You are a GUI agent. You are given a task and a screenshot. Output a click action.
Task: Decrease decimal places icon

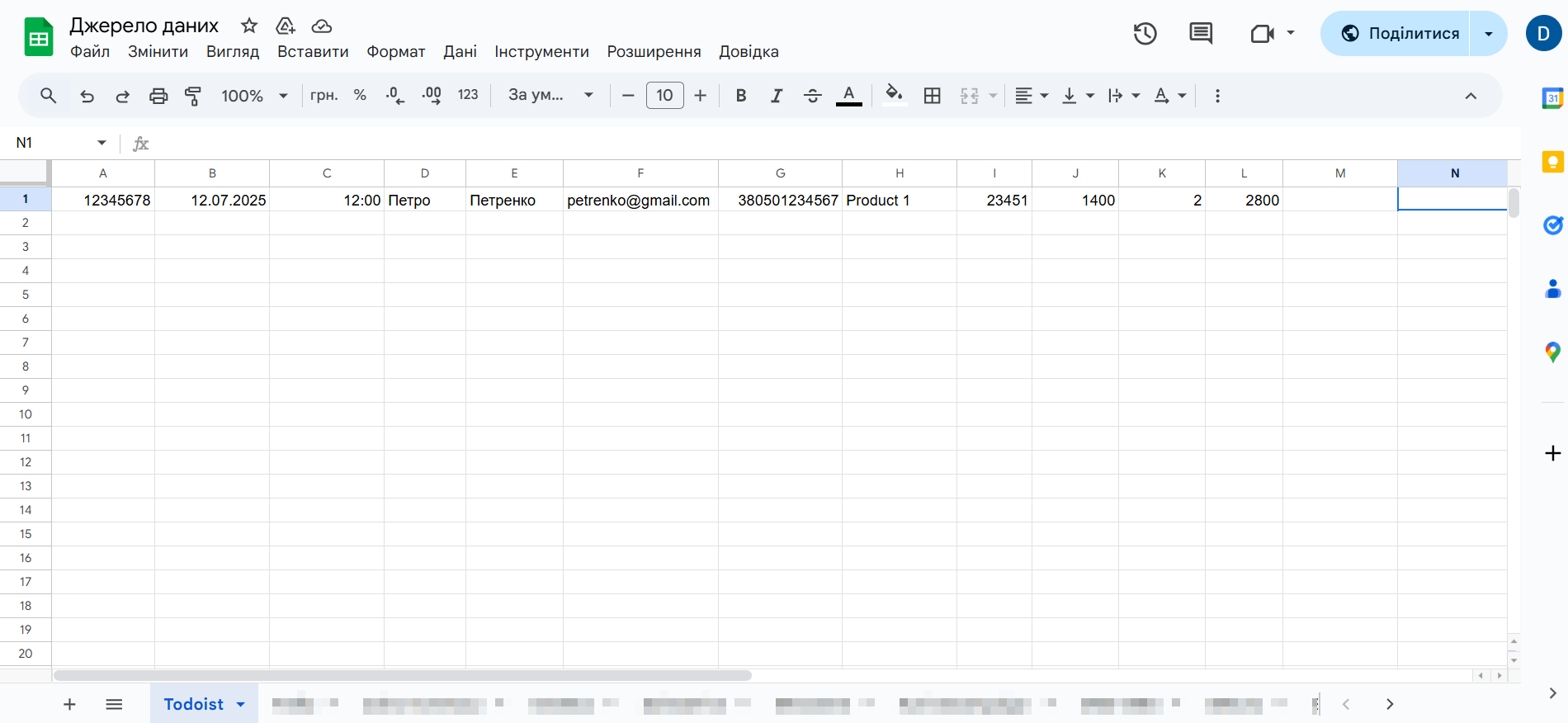[x=395, y=96]
